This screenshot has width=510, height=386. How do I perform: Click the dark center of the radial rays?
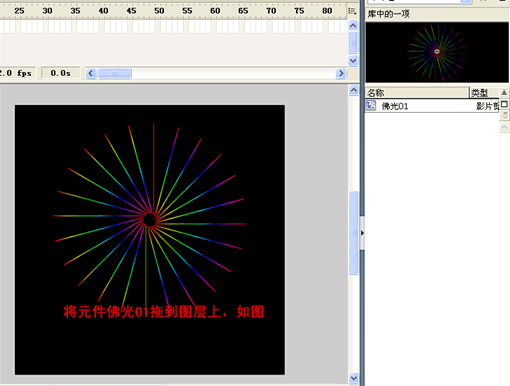point(149,220)
